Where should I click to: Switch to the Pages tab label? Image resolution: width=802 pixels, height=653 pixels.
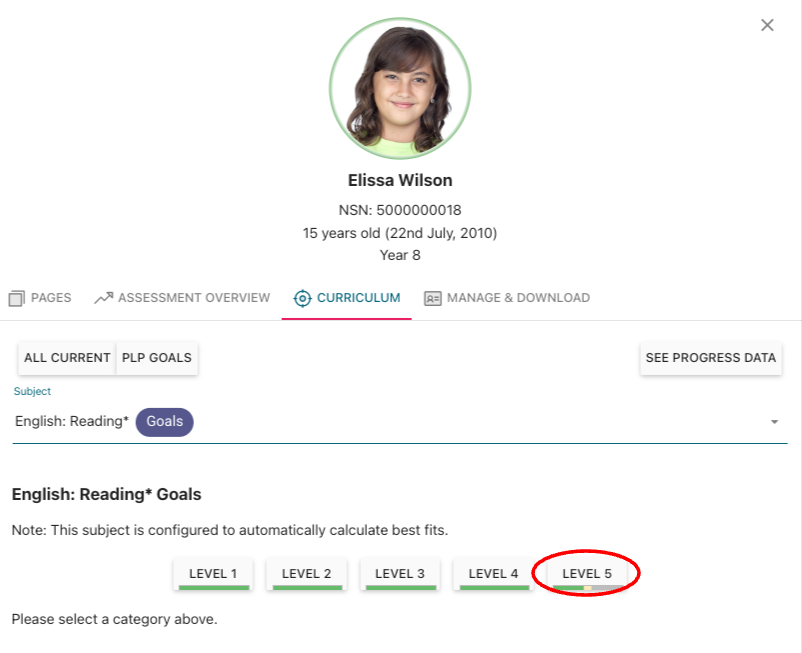click(x=51, y=298)
